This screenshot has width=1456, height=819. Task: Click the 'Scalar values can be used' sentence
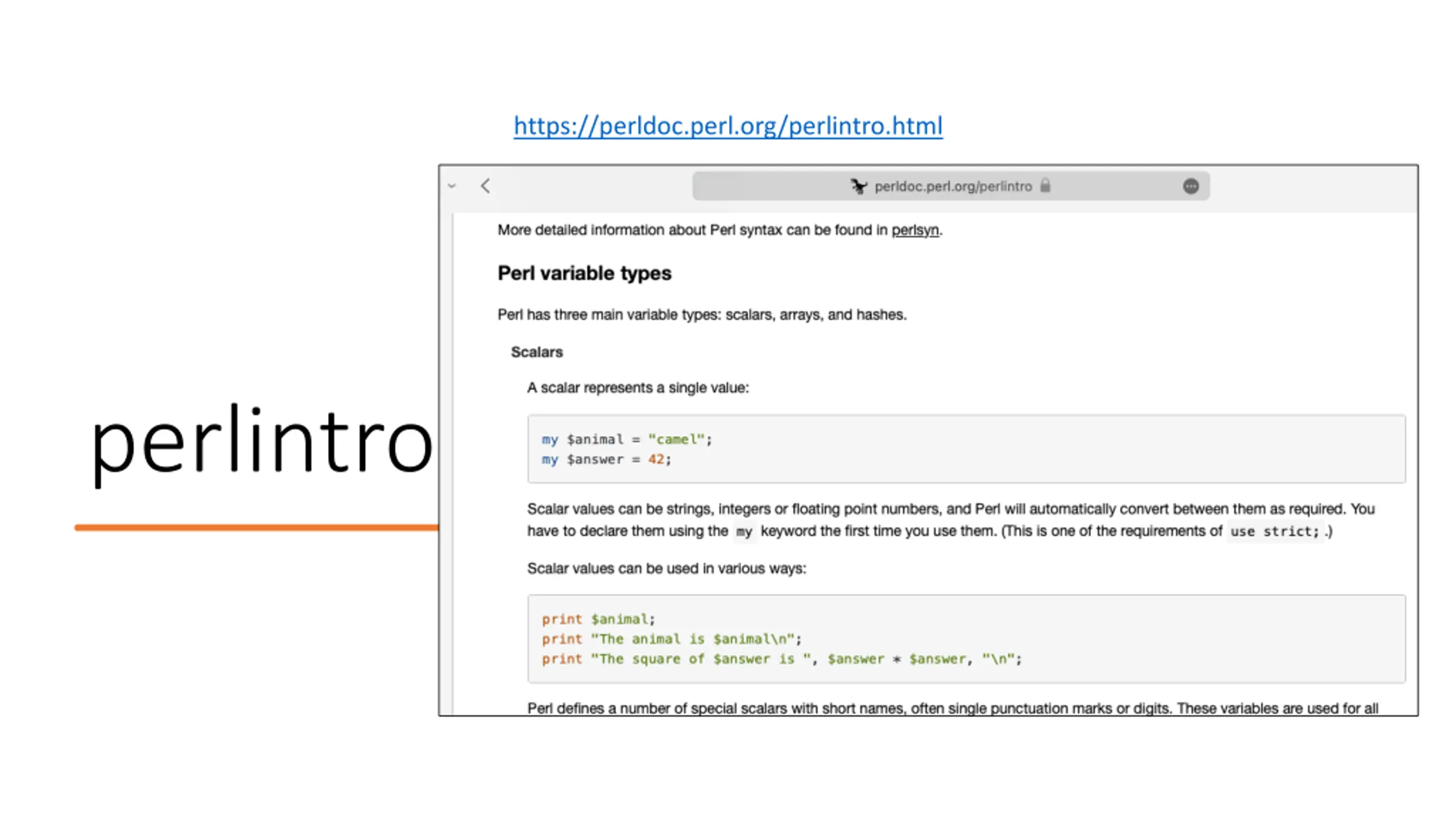point(666,569)
